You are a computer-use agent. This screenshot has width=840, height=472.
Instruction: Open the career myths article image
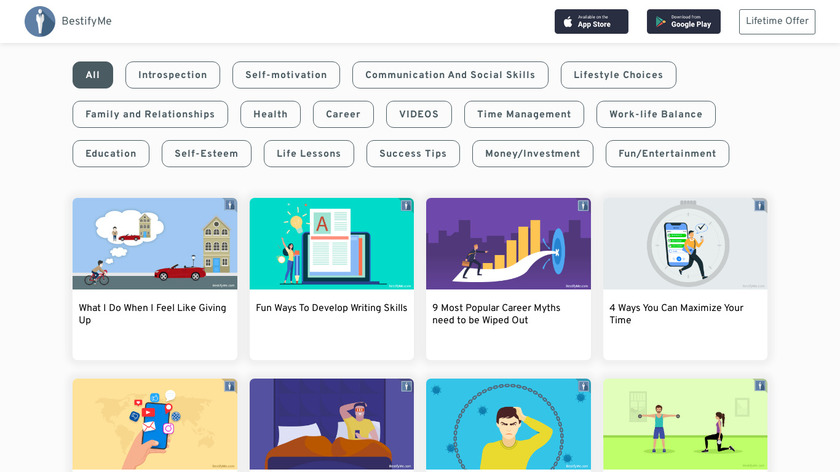coord(508,243)
